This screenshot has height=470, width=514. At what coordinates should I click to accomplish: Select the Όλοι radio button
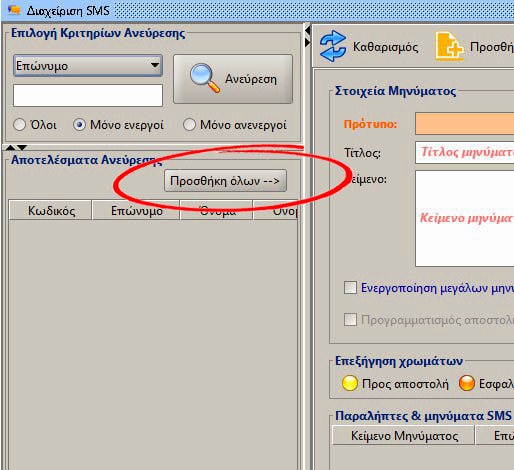pyautogui.click(x=19, y=125)
